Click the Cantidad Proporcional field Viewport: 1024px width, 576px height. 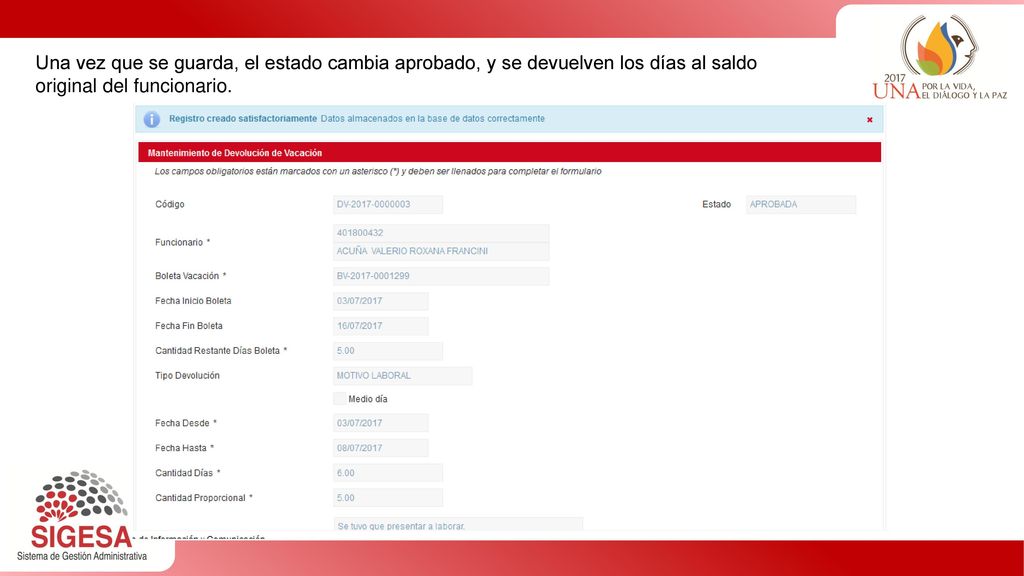click(388, 498)
